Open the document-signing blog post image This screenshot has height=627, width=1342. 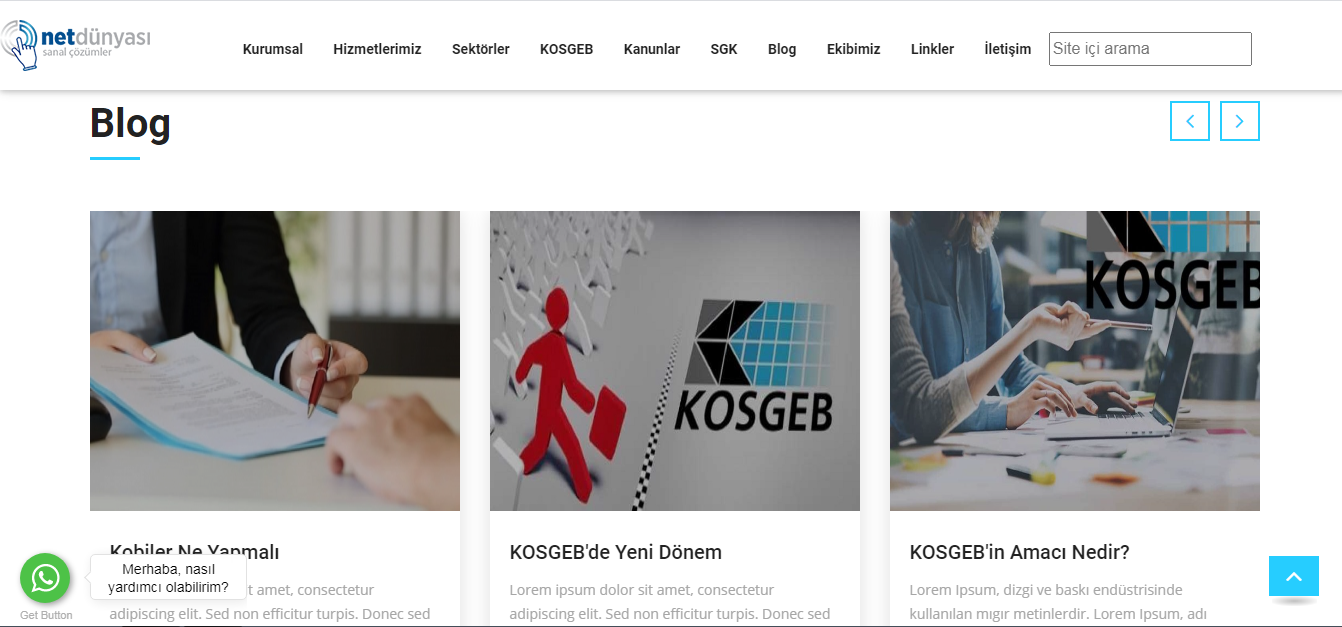pyautogui.click(x=275, y=361)
